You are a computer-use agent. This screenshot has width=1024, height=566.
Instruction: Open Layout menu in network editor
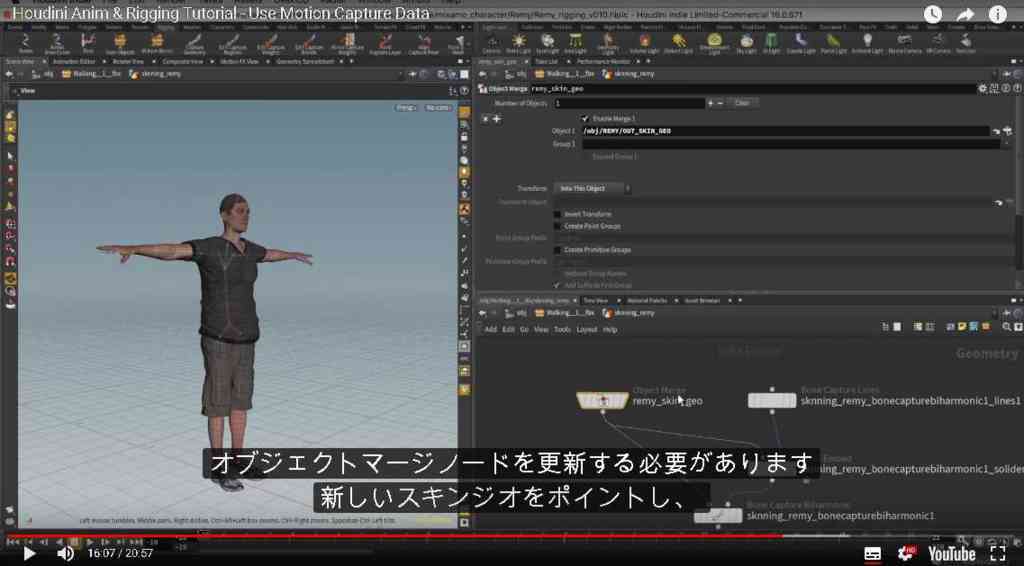tap(586, 330)
